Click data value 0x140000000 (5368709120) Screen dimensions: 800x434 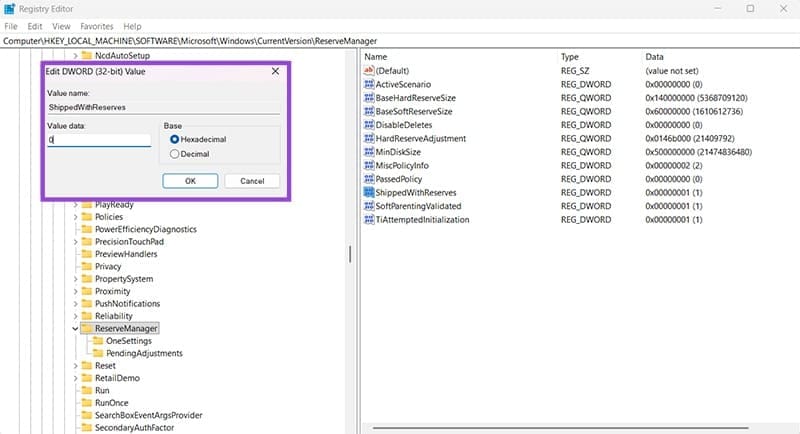(x=696, y=97)
